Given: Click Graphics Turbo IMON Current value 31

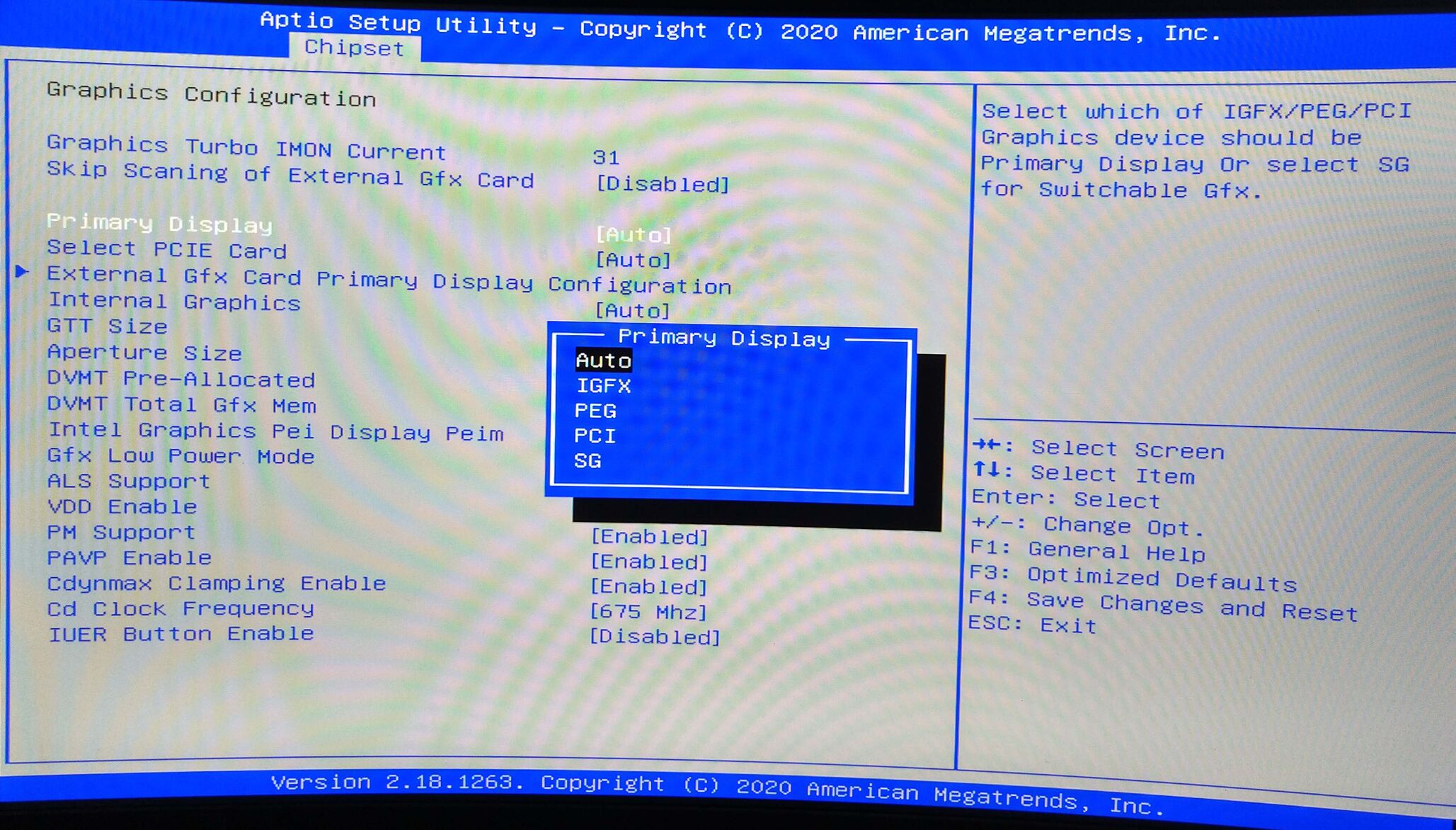Looking at the screenshot, I should pyautogui.click(x=606, y=157).
